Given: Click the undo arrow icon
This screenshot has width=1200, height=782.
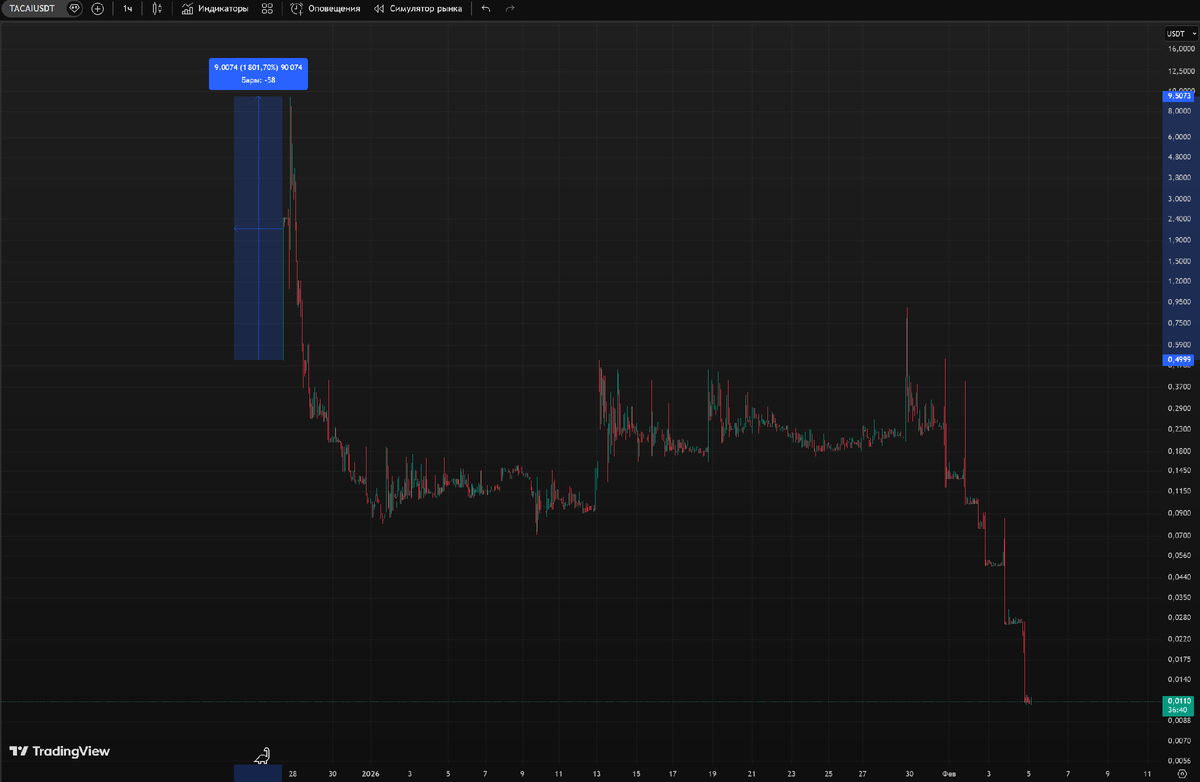Looking at the screenshot, I should click(x=484, y=8).
